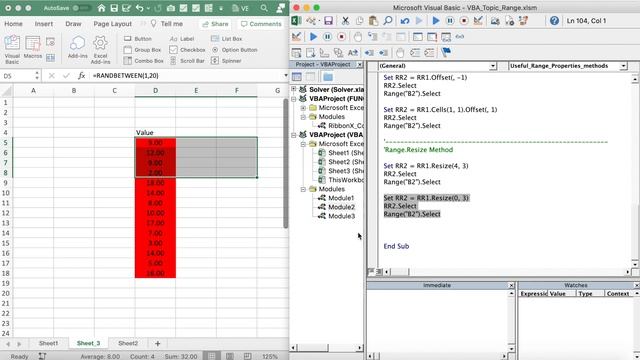Undo last action in Excel toolbar
This screenshot has width=640, height=360.
pyautogui.click(x=140, y=8)
